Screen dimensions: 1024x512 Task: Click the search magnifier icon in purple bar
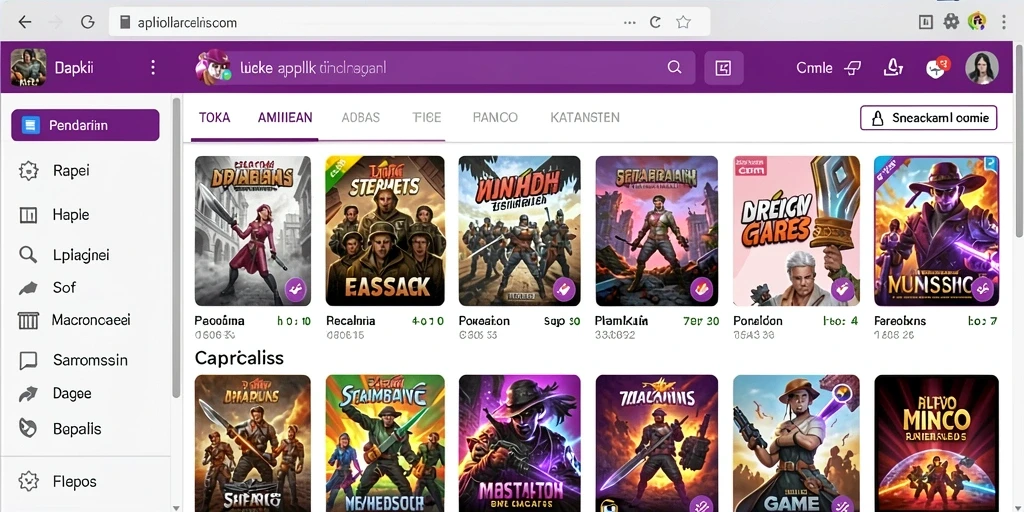[674, 68]
